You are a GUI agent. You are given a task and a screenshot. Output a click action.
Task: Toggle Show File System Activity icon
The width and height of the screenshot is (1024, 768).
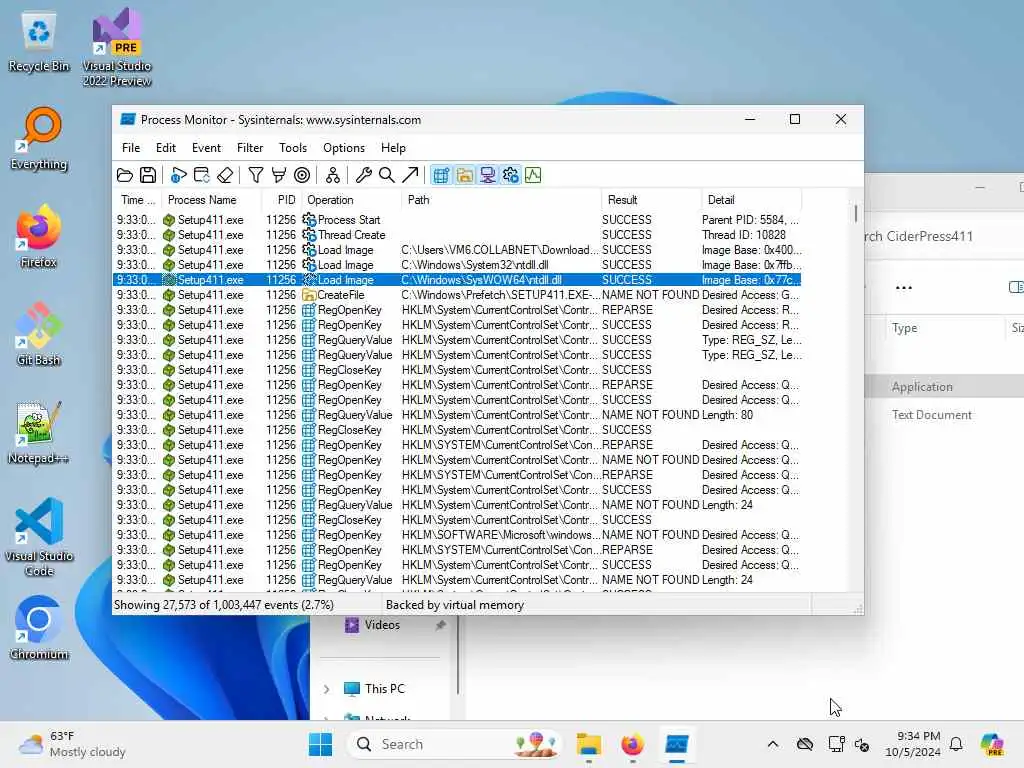[464, 175]
